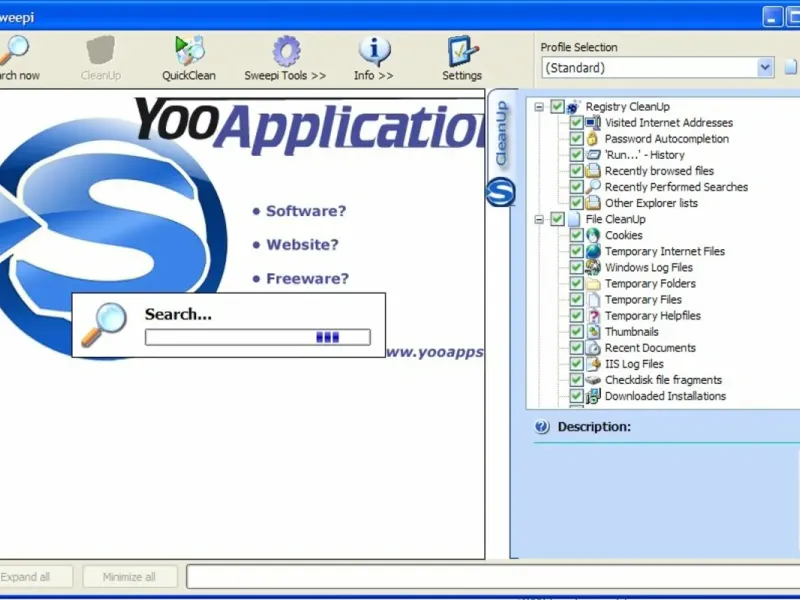The image size is (800, 600).
Task: Click the Checkdisk file fragments drive icon
Action: click(593, 380)
